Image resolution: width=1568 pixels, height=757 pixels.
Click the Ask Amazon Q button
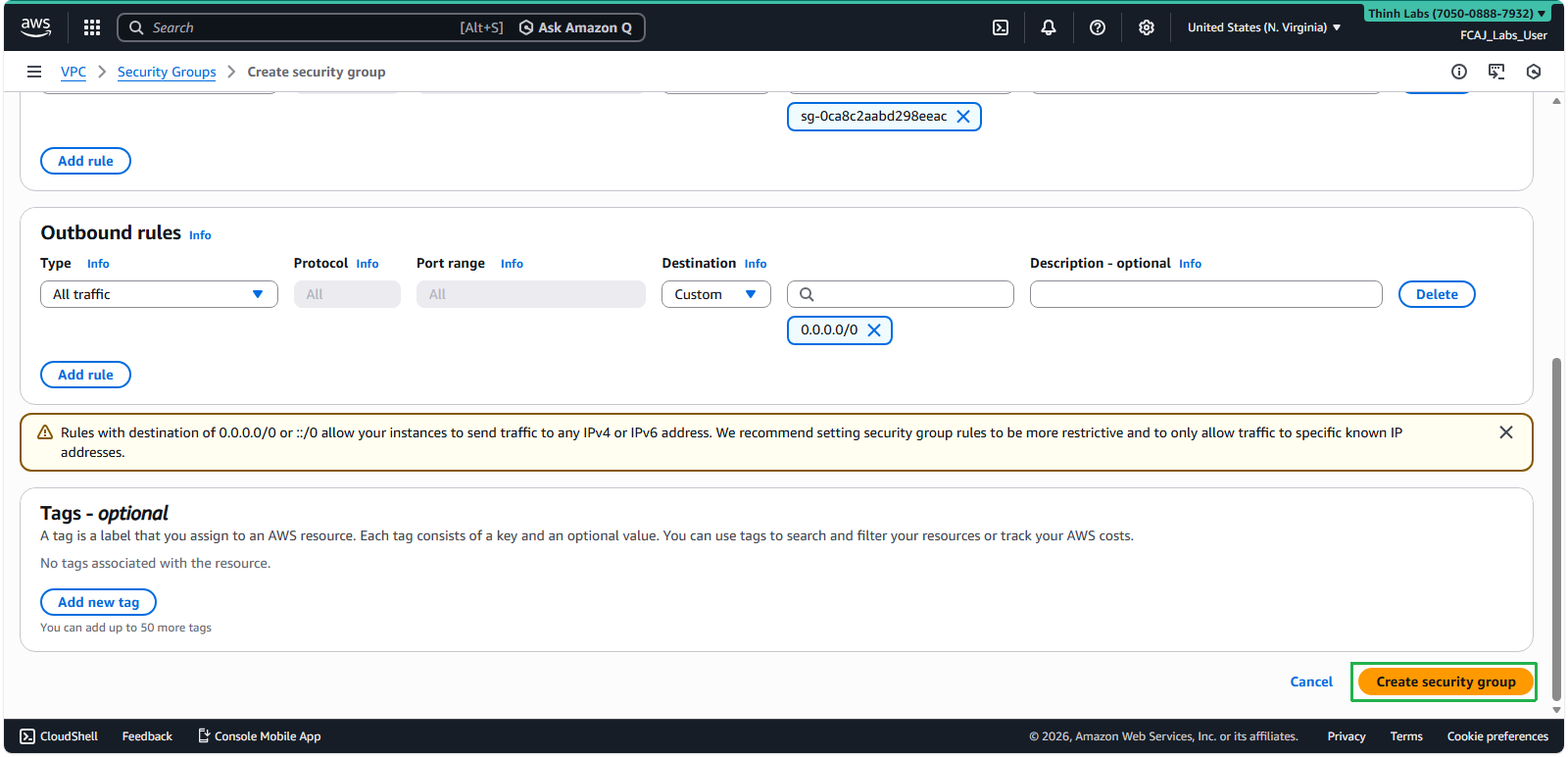575,27
